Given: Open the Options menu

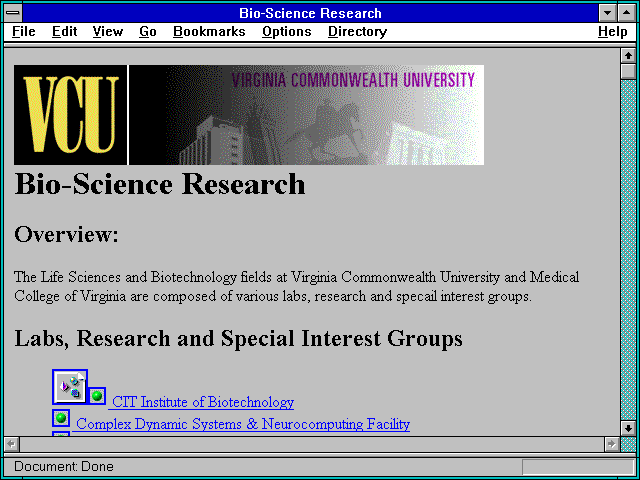Looking at the screenshot, I should [x=287, y=31].
